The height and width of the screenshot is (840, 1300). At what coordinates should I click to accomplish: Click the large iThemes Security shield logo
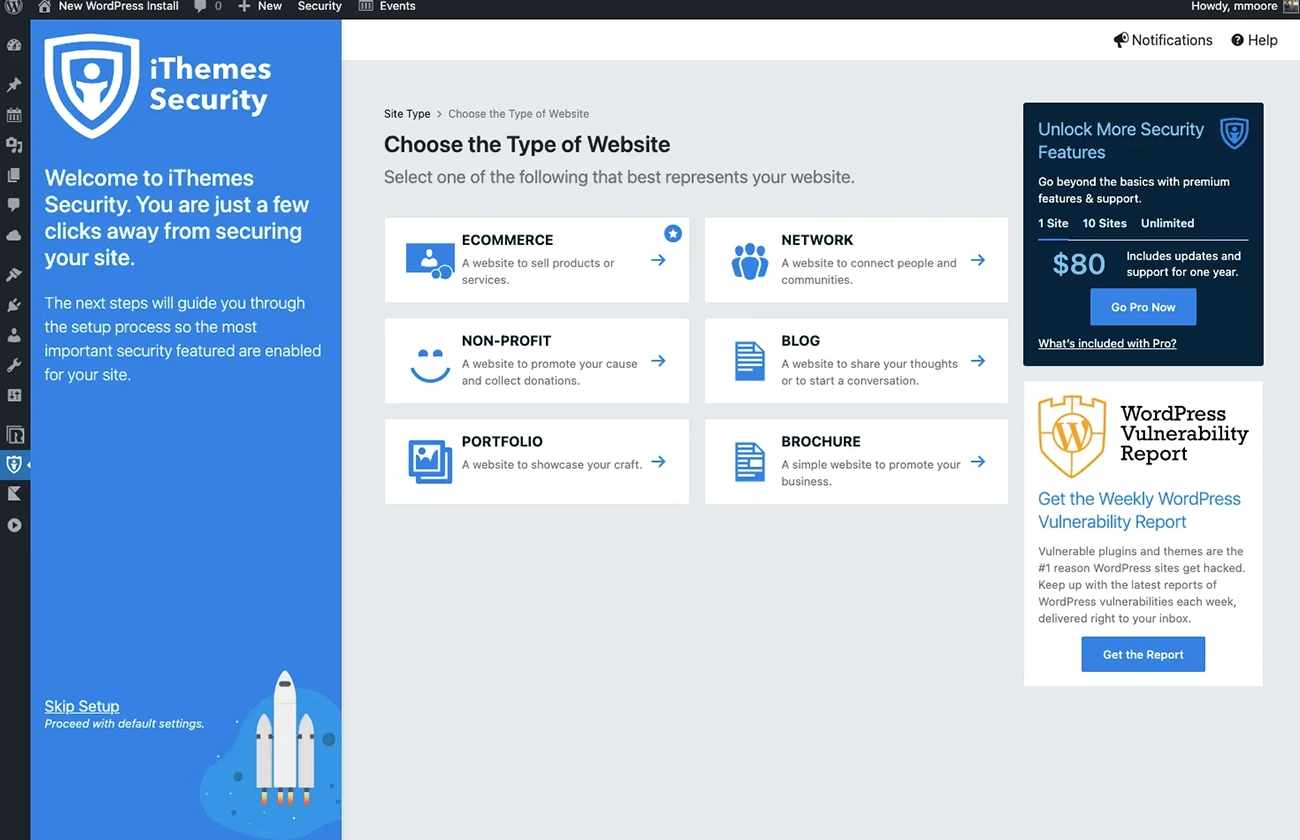[92, 86]
